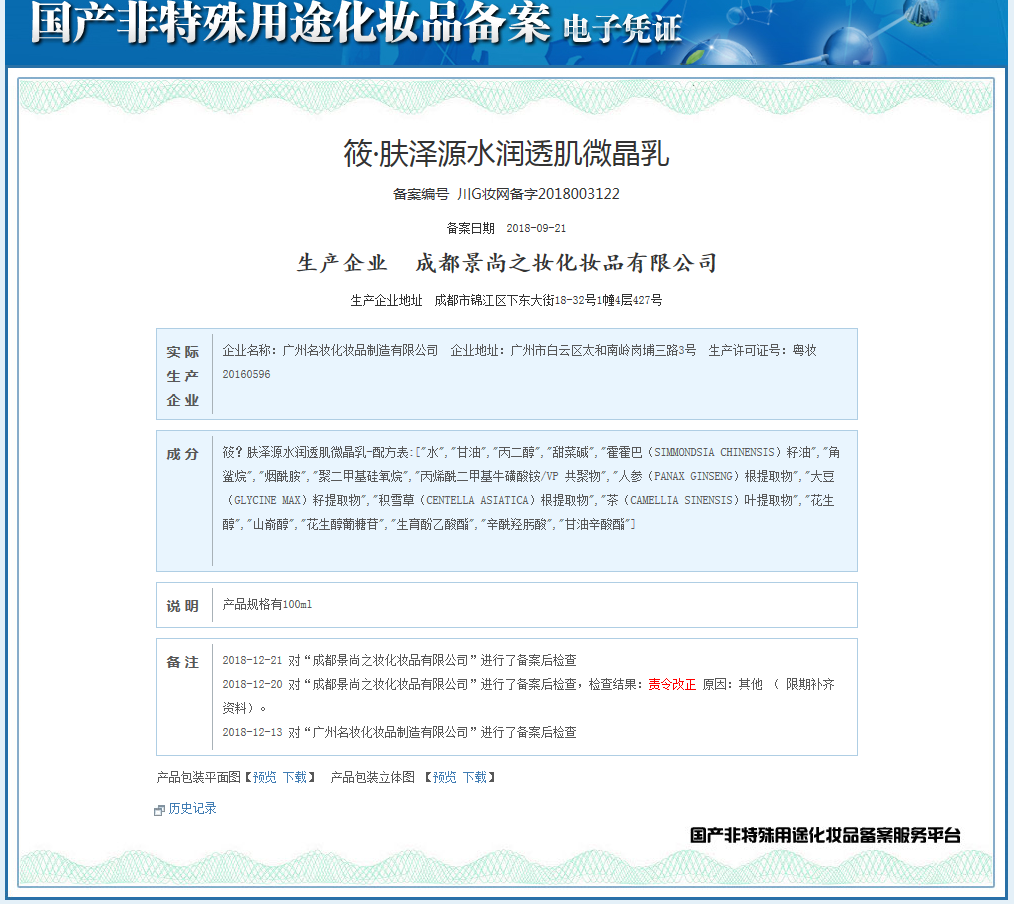Click the 备注 section label
Viewport: 1014px width, 904px height.
181,661
